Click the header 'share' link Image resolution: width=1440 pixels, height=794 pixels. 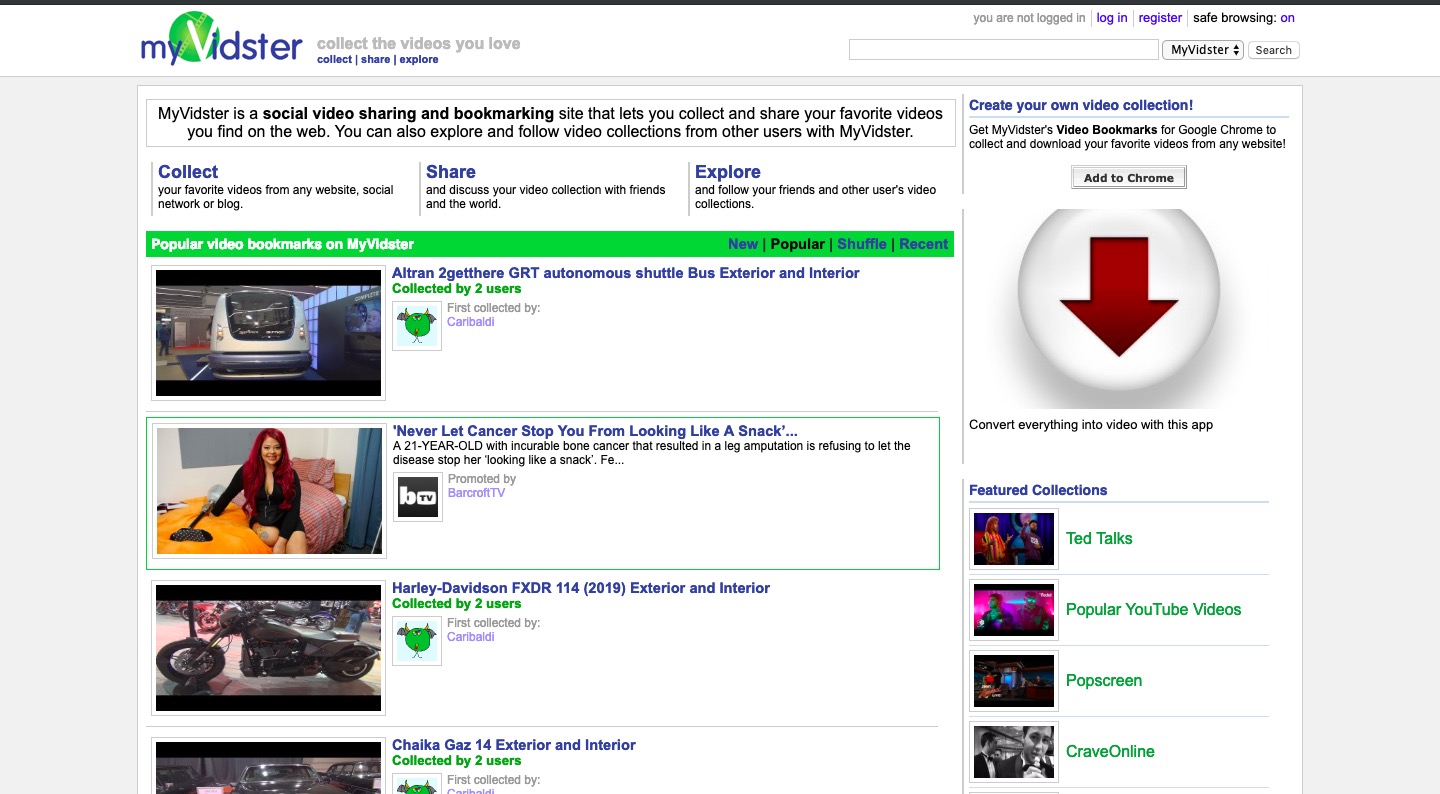coord(375,60)
